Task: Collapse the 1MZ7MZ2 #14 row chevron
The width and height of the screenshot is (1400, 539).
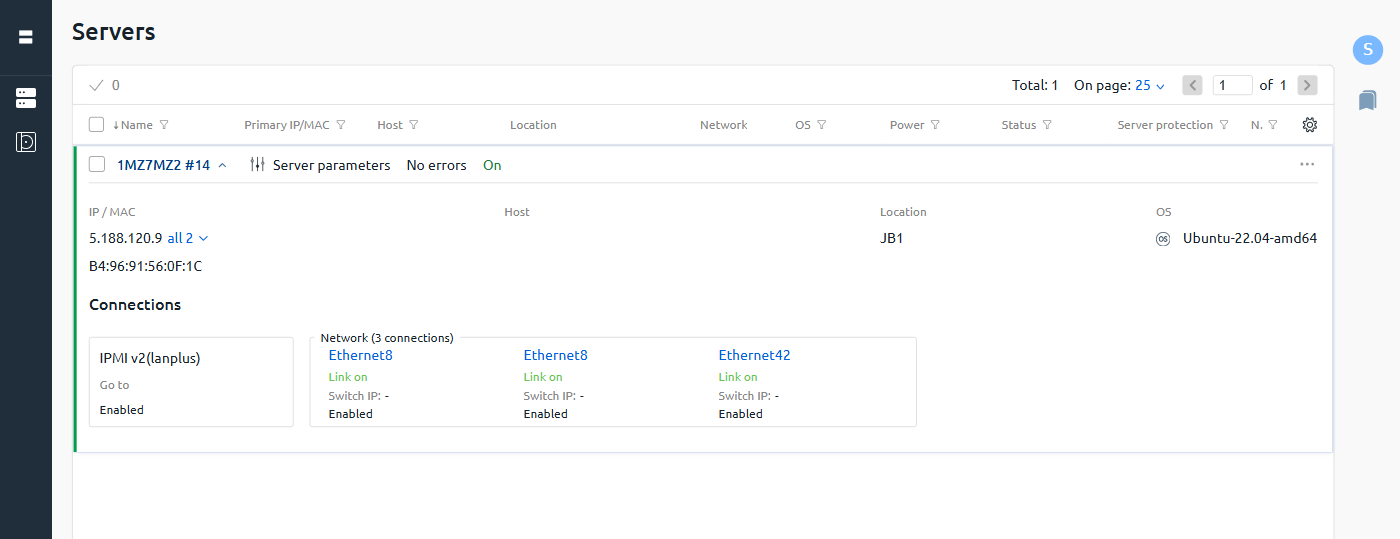Action: point(222,165)
